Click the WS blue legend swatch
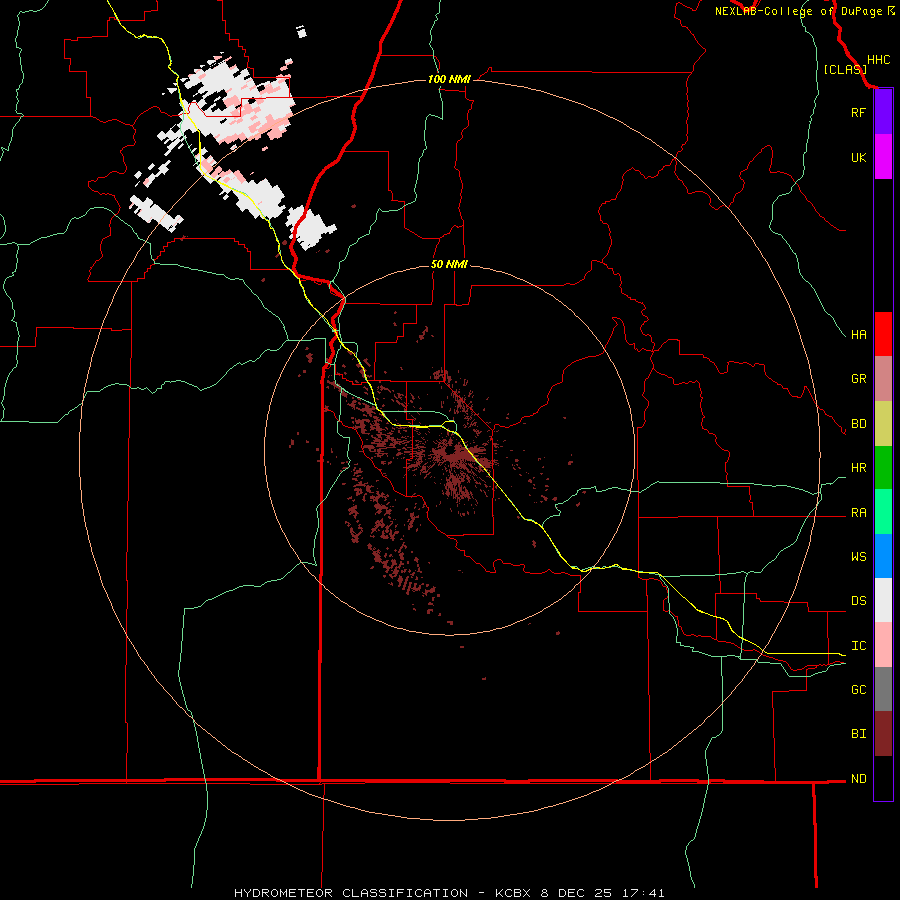 (883, 556)
